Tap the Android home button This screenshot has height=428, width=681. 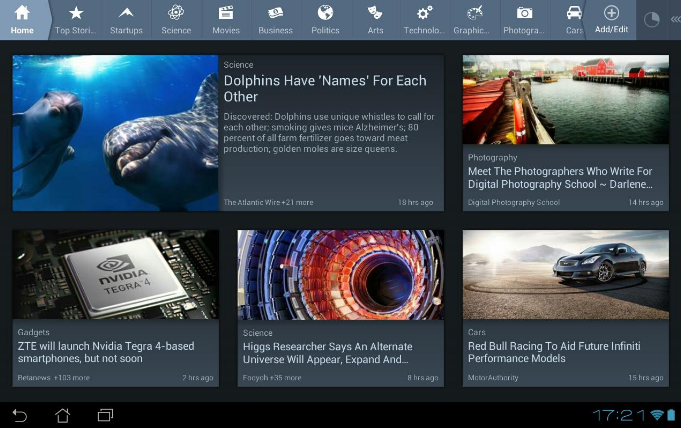(x=63, y=415)
